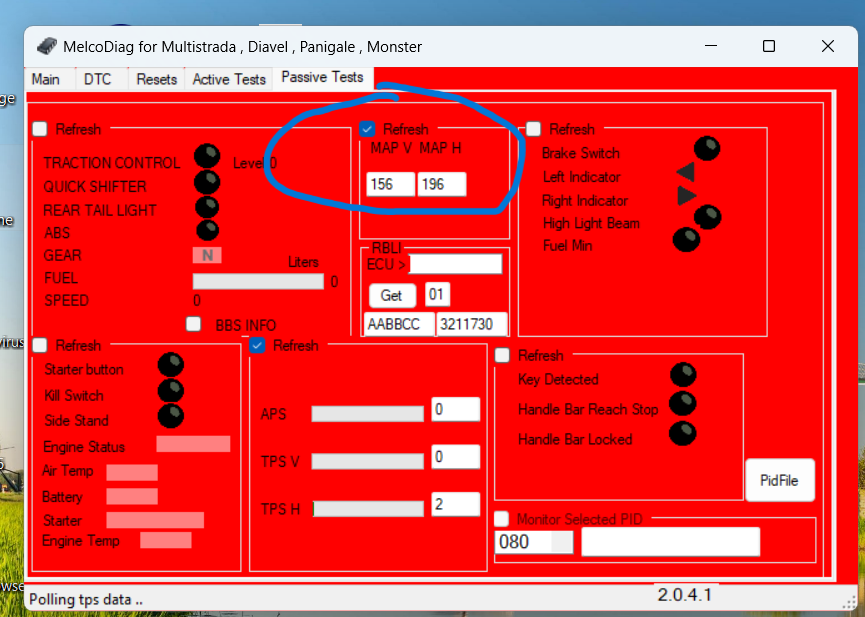The width and height of the screenshot is (865, 617).
Task: Click the 'Level 0' traction control text
Action: (x=255, y=163)
